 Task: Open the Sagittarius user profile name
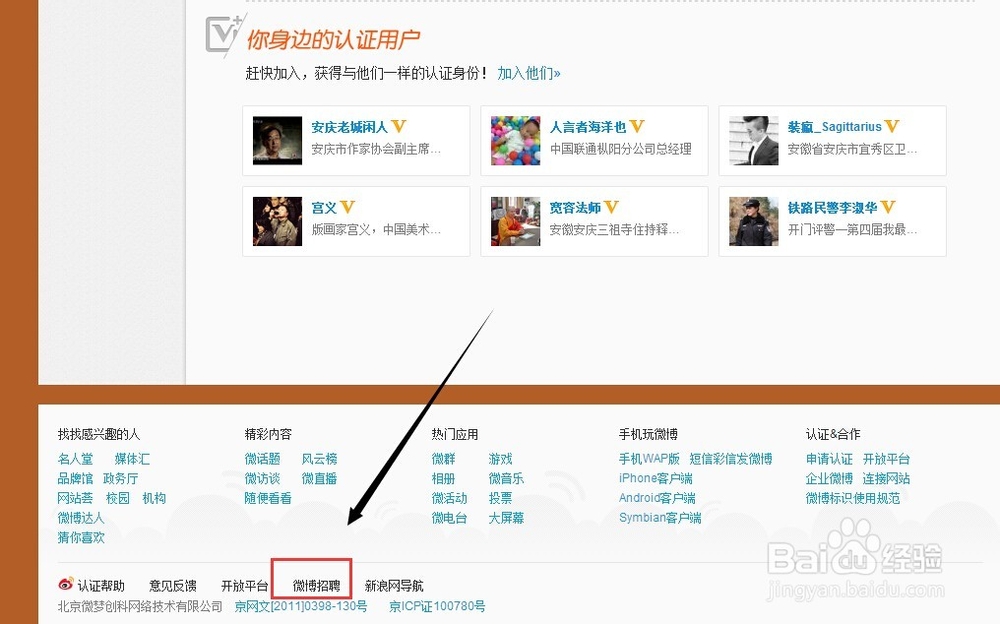(834, 127)
